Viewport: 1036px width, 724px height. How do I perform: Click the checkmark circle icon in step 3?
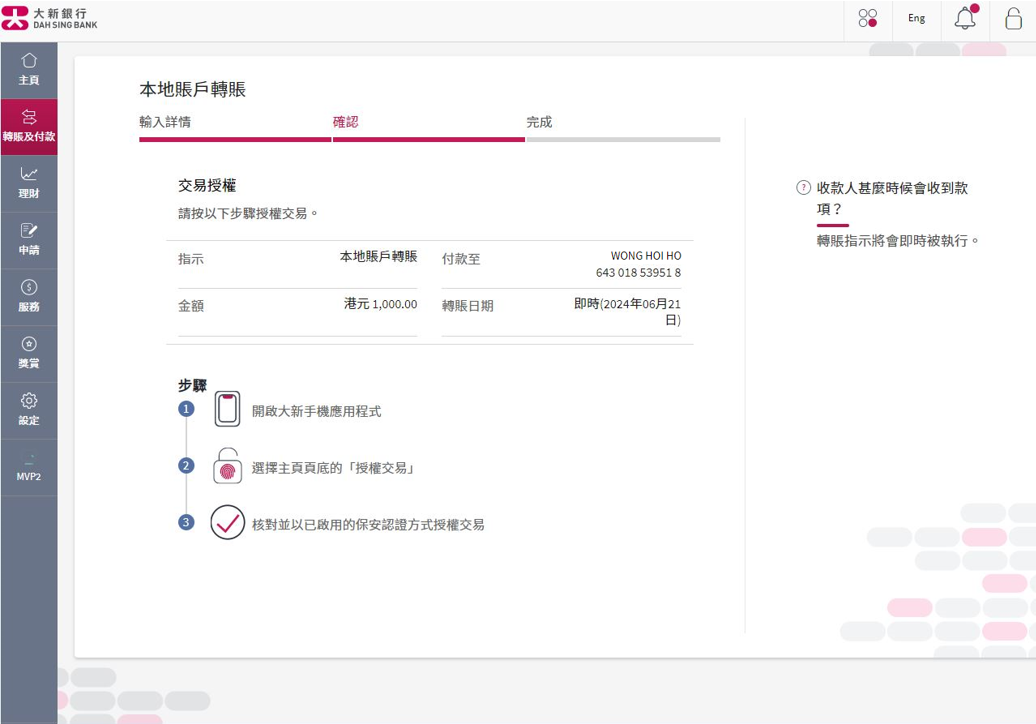(x=227, y=523)
